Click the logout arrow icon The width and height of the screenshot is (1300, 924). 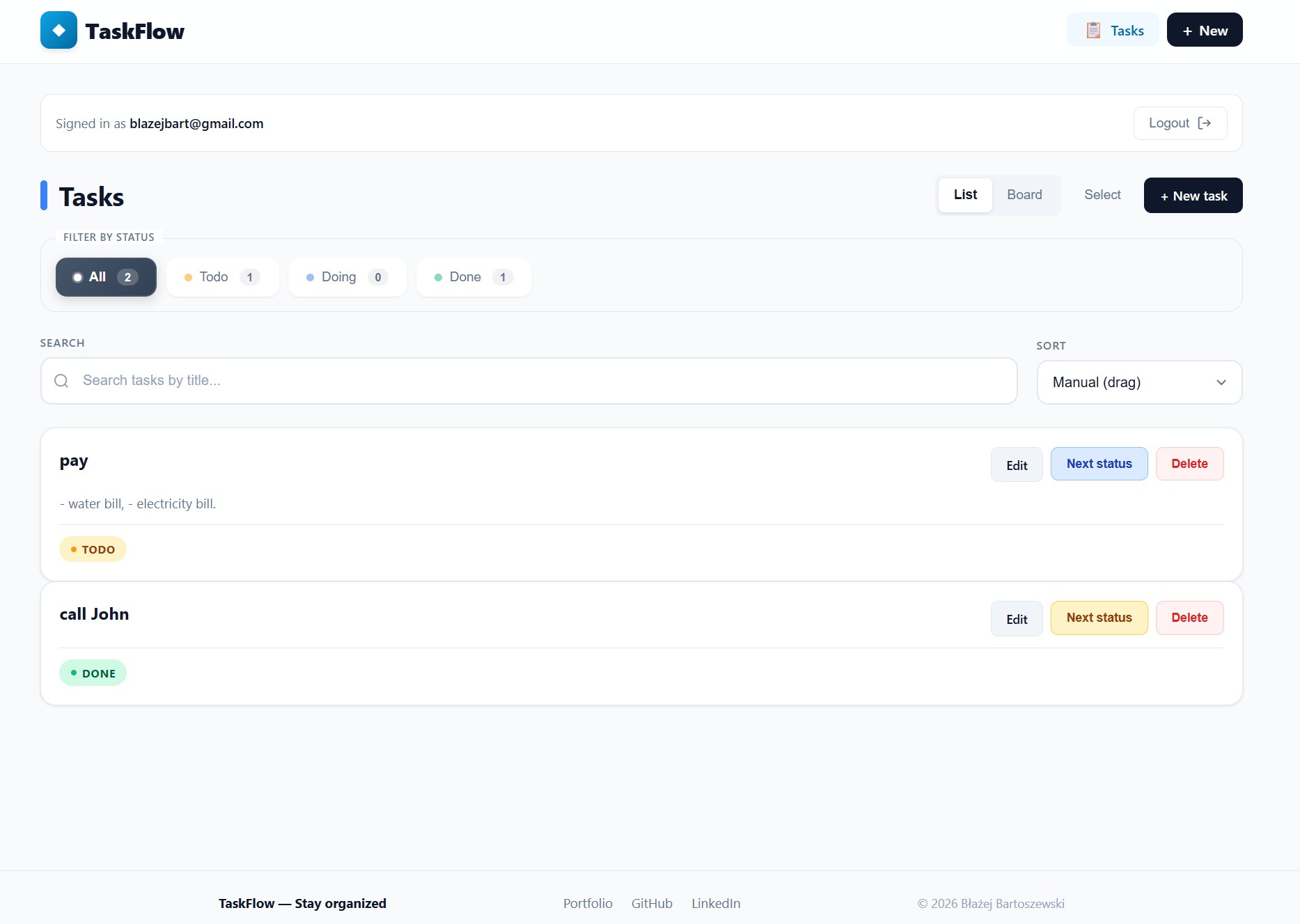coord(1204,123)
